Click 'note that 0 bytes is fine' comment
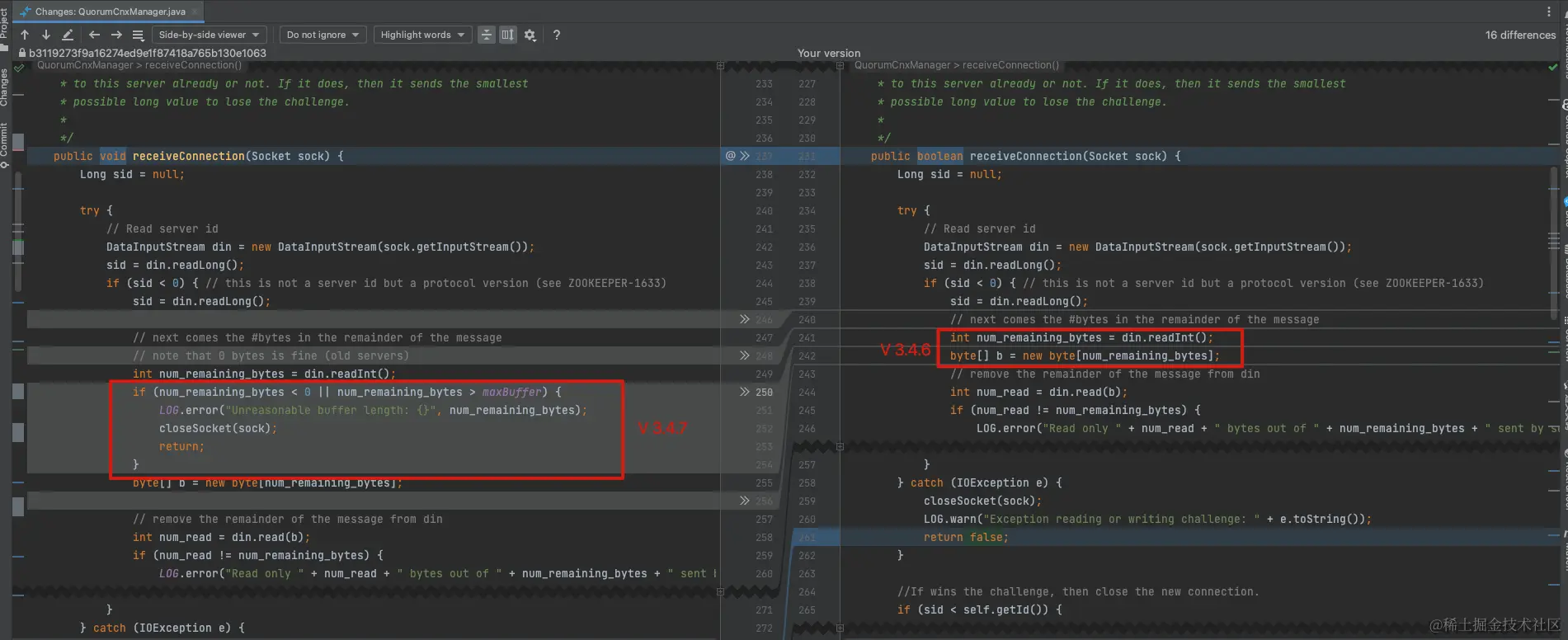 271,355
